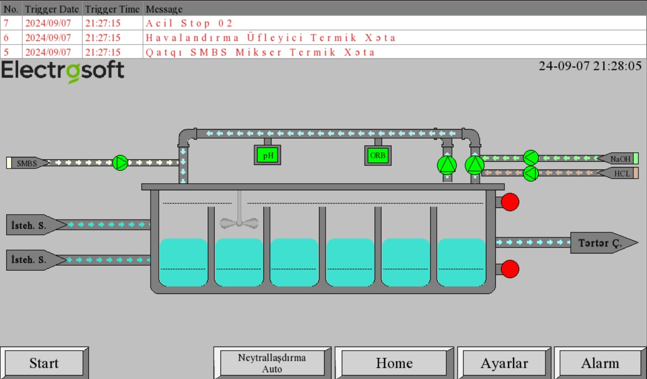Select the Acil Stop 02 alarm row
The image size is (647, 379).
[324, 23]
